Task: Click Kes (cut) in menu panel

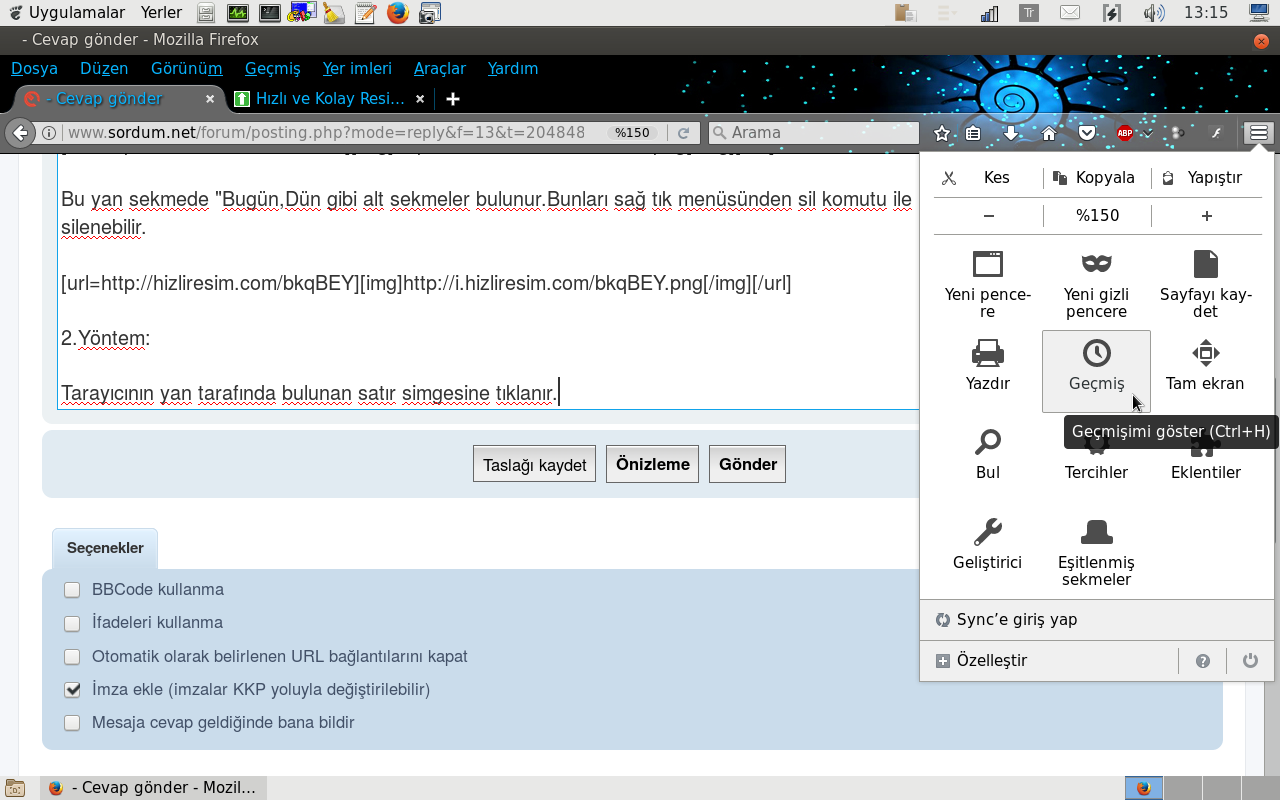Action: [987, 177]
